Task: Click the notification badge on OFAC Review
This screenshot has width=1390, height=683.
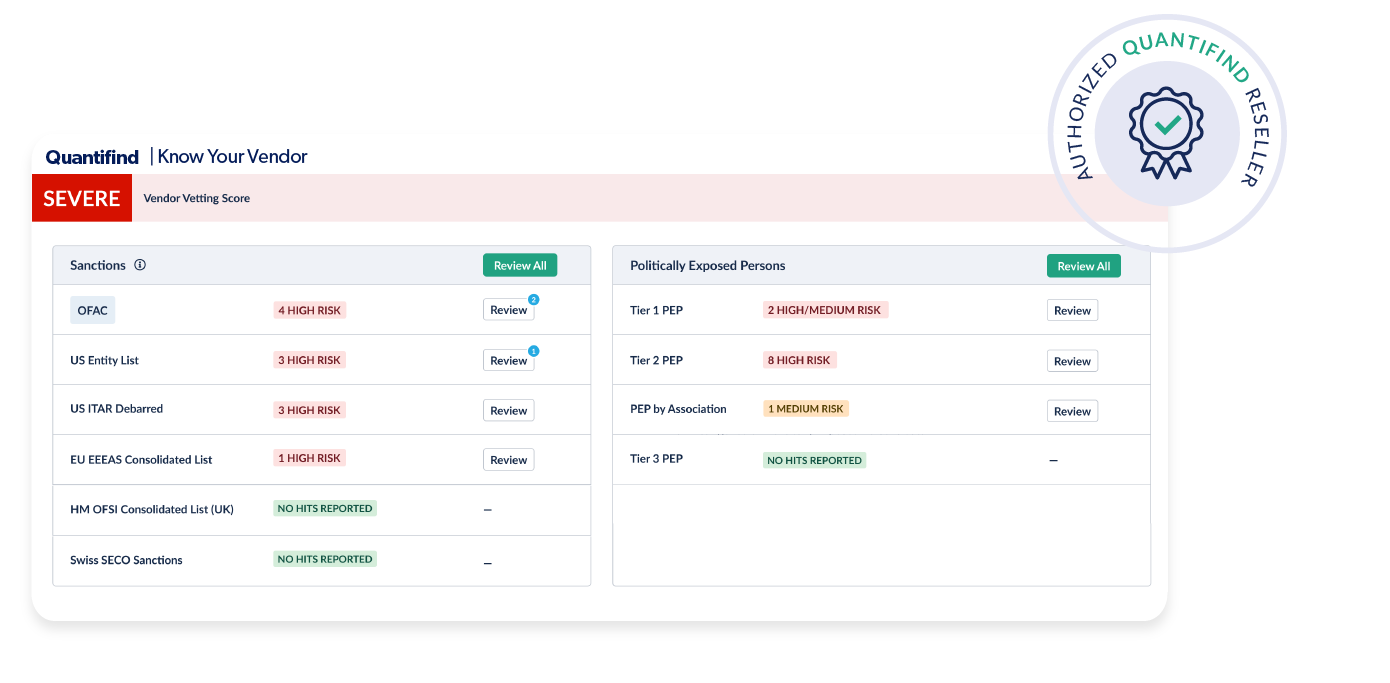Action: [533, 299]
